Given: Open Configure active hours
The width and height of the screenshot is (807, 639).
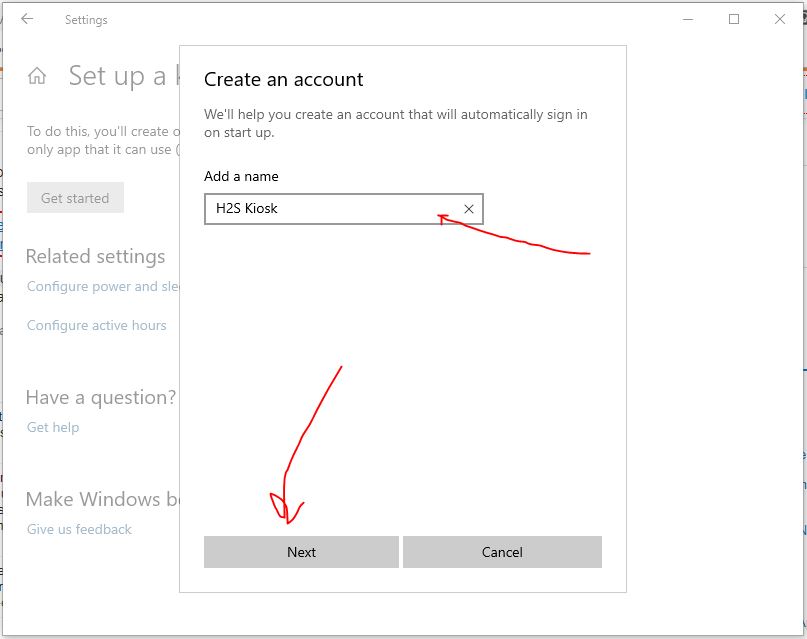Looking at the screenshot, I should coord(95,325).
